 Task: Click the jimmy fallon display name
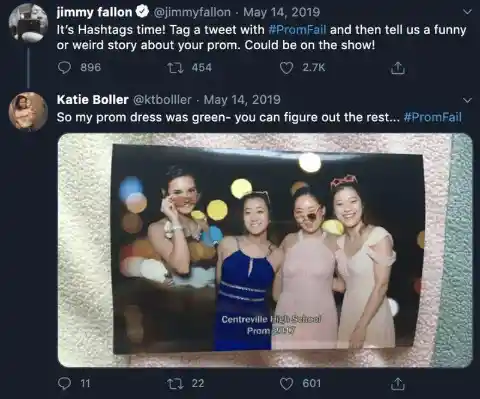point(95,12)
